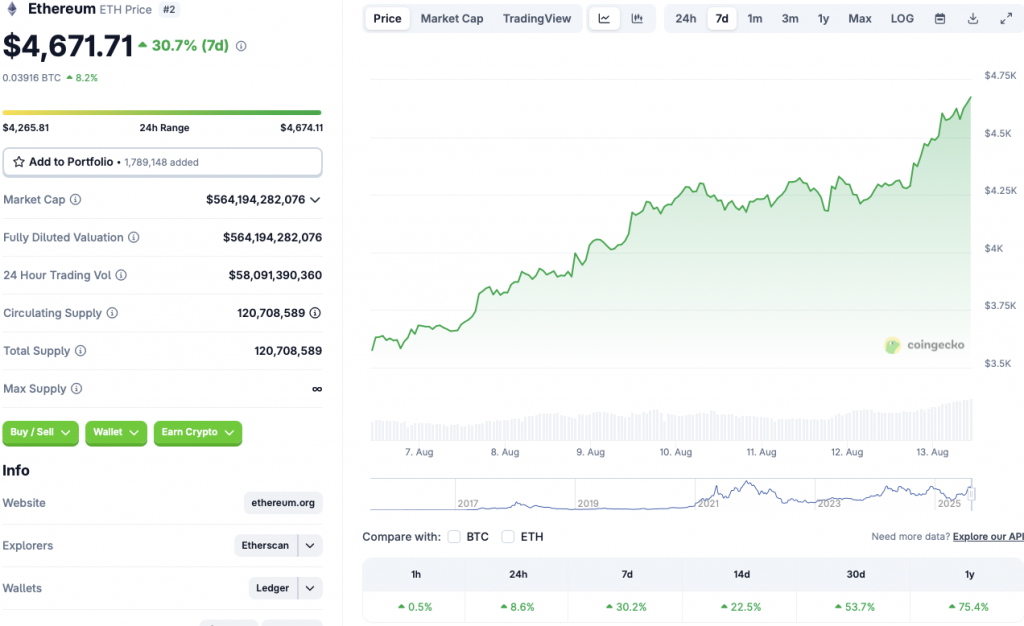Open the calendar date range picker
Screen dimensions: 1024x626
[940, 19]
